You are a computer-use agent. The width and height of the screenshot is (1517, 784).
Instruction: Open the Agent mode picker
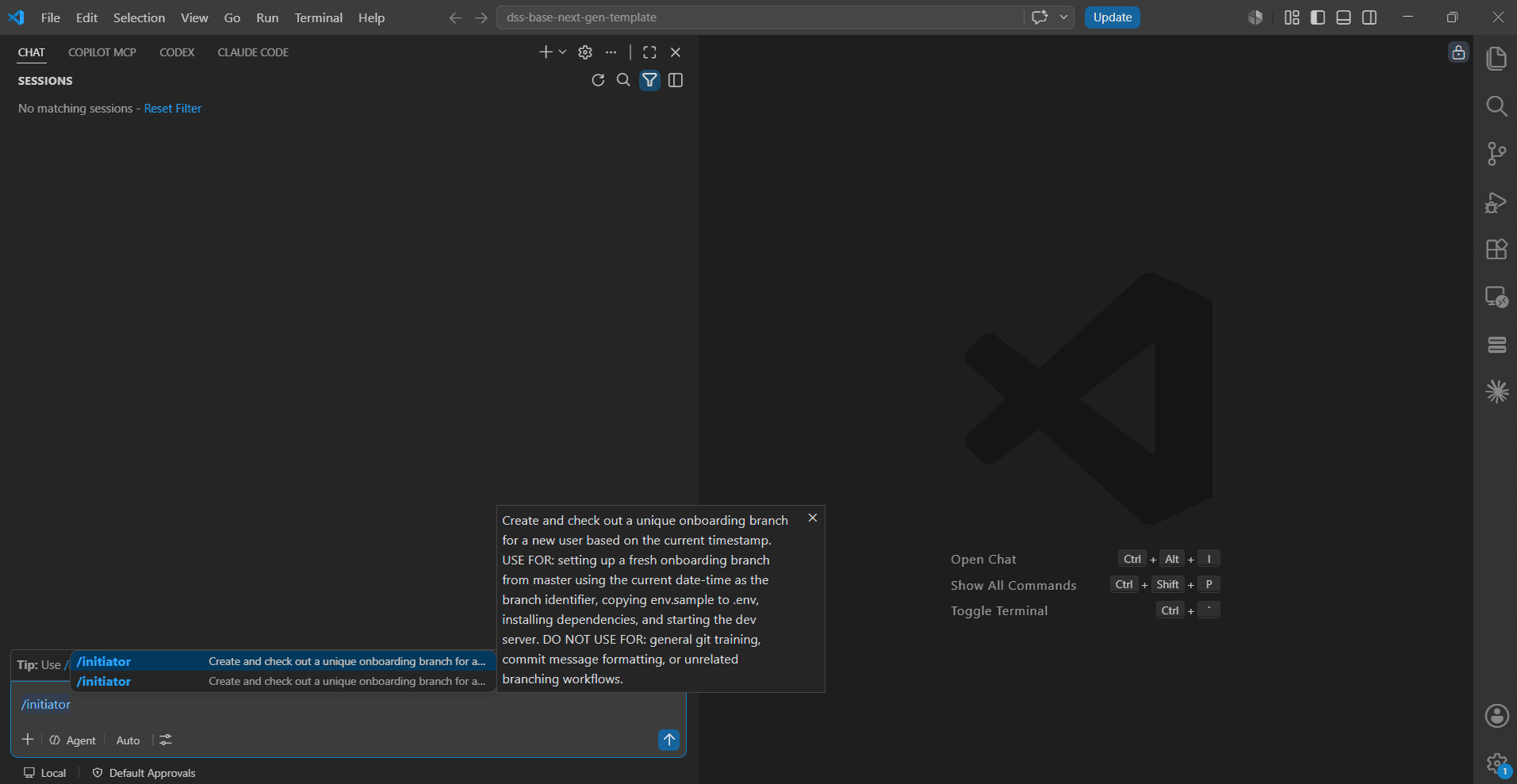(73, 740)
